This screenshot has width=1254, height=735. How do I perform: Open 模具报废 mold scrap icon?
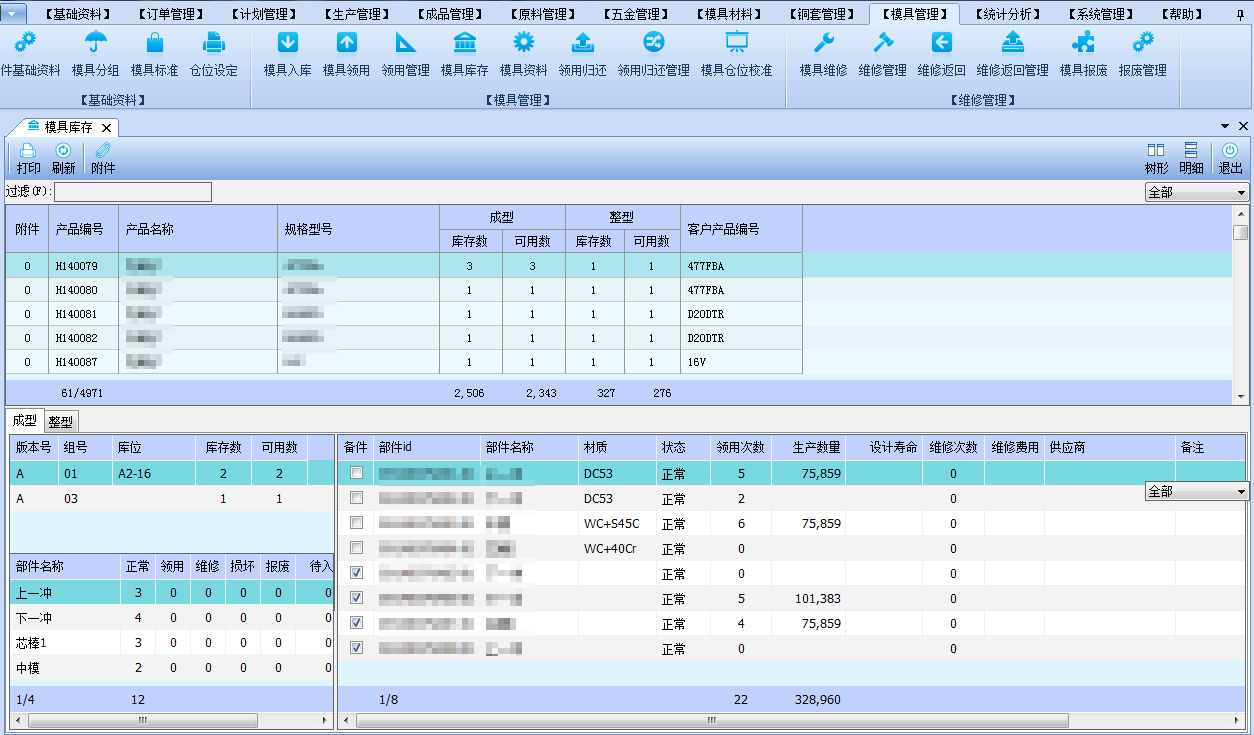[1083, 43]
